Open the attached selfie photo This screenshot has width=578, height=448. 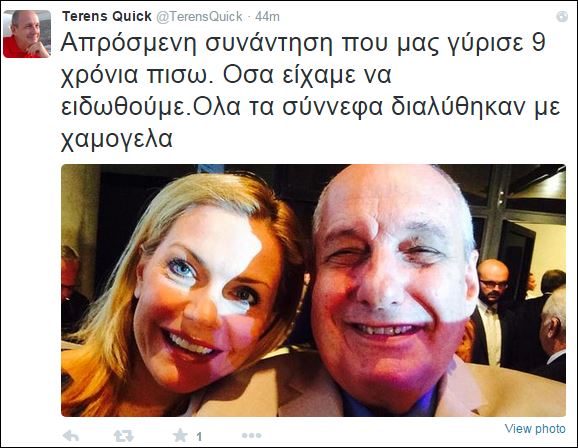click(x=313, y=291)
